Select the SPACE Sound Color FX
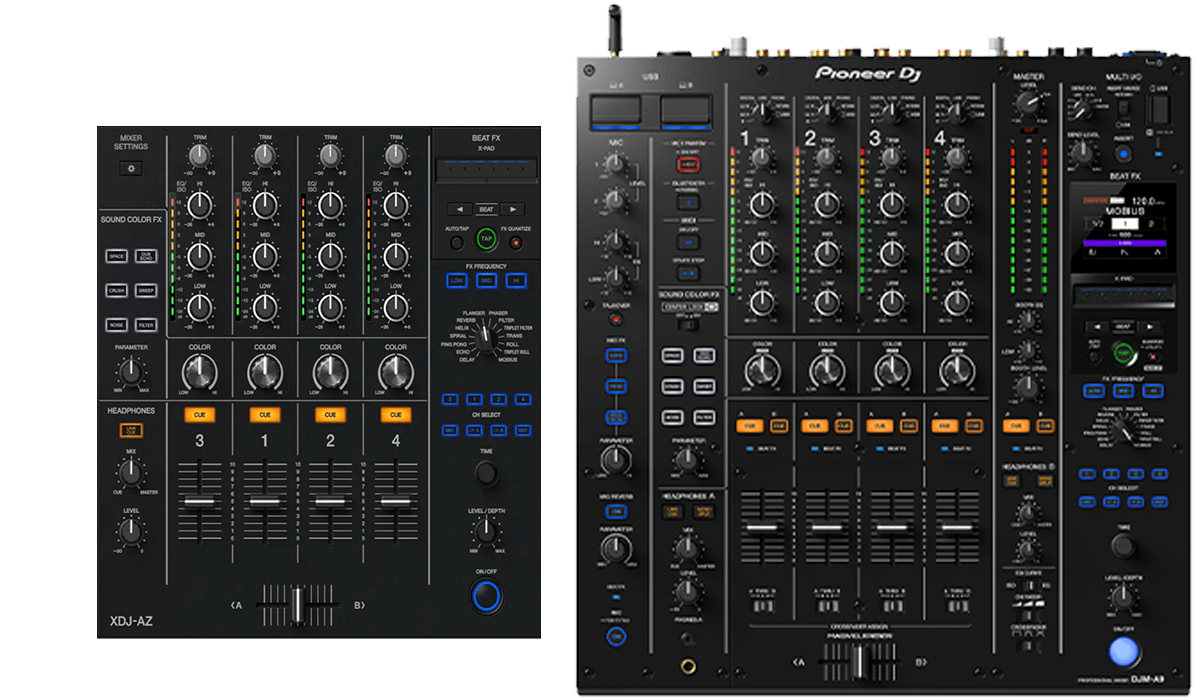This screenshot has height=700, width=1200. click(x=116, y=256)
